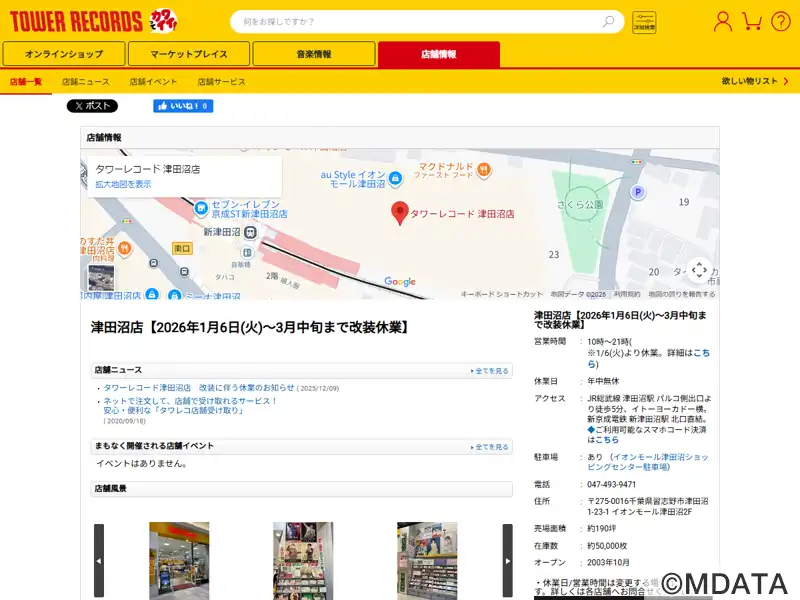Click the X ポスト share button
The image size is (800, 600).
[x=92, y=106]
